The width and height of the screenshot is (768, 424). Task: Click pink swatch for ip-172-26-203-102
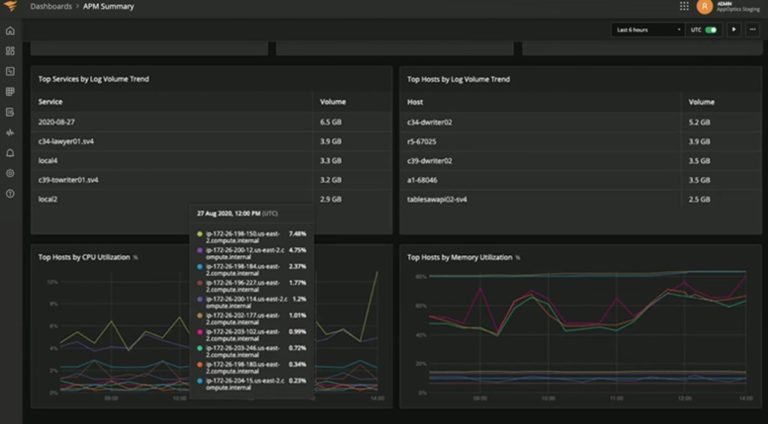199,332
